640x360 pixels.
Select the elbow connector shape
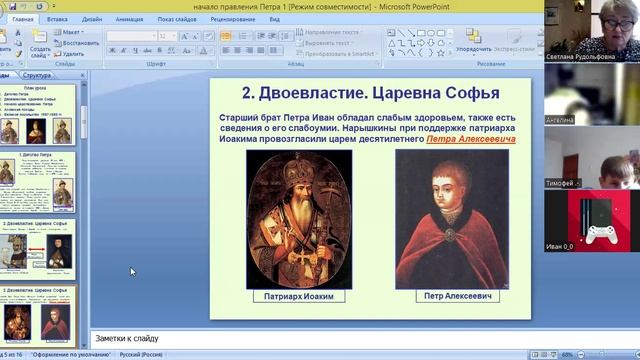(x=402, y=43)
